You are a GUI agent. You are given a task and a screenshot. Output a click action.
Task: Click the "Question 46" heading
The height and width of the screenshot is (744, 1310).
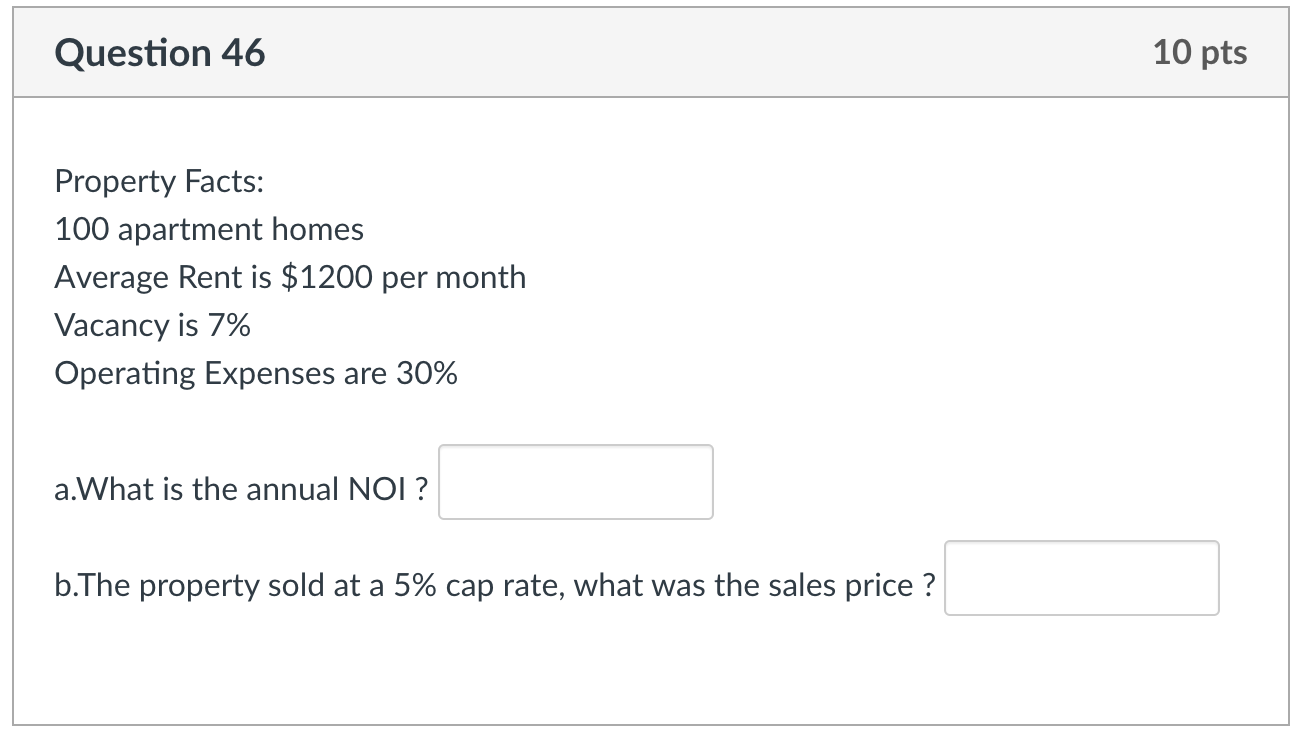(160, 53)
